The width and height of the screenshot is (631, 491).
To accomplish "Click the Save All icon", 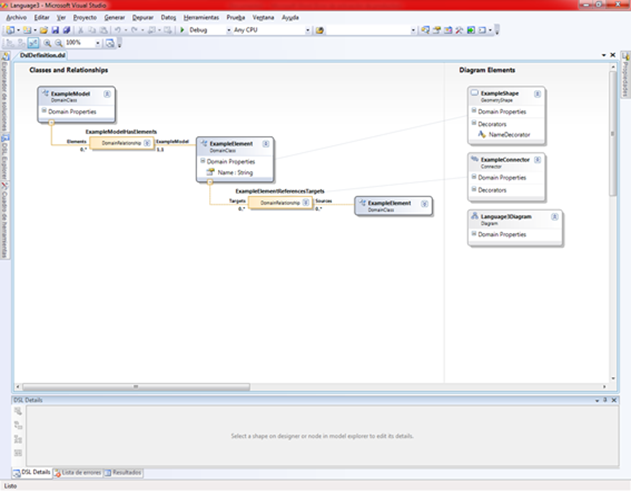I will click(x=66, y=30).
